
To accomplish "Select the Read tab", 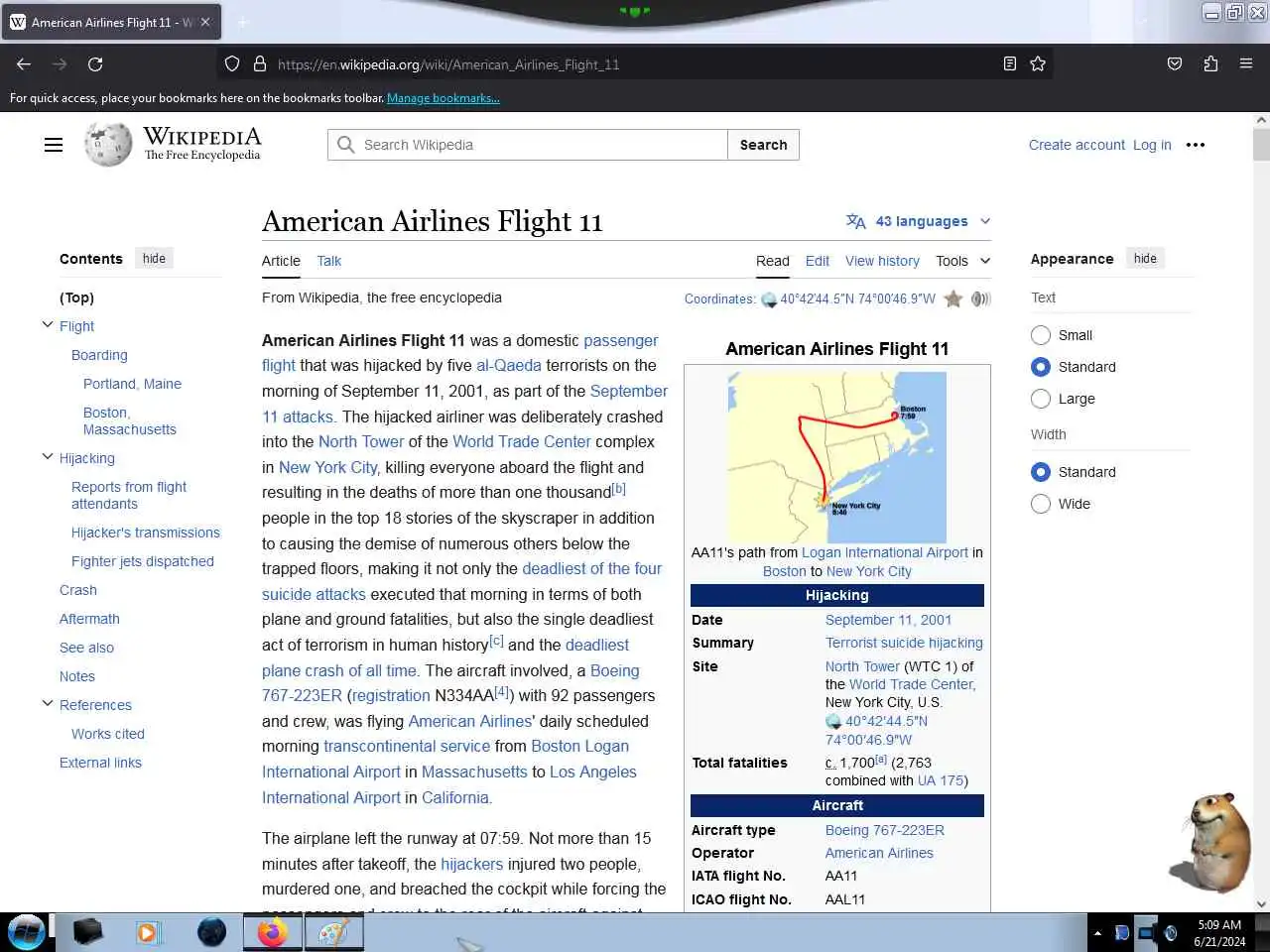I will click(x=773, y=261).
